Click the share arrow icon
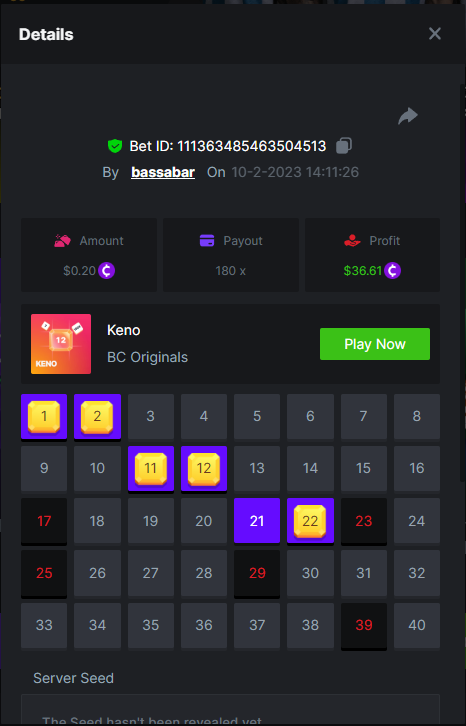 pyautogui.click(x=408, y=116)
